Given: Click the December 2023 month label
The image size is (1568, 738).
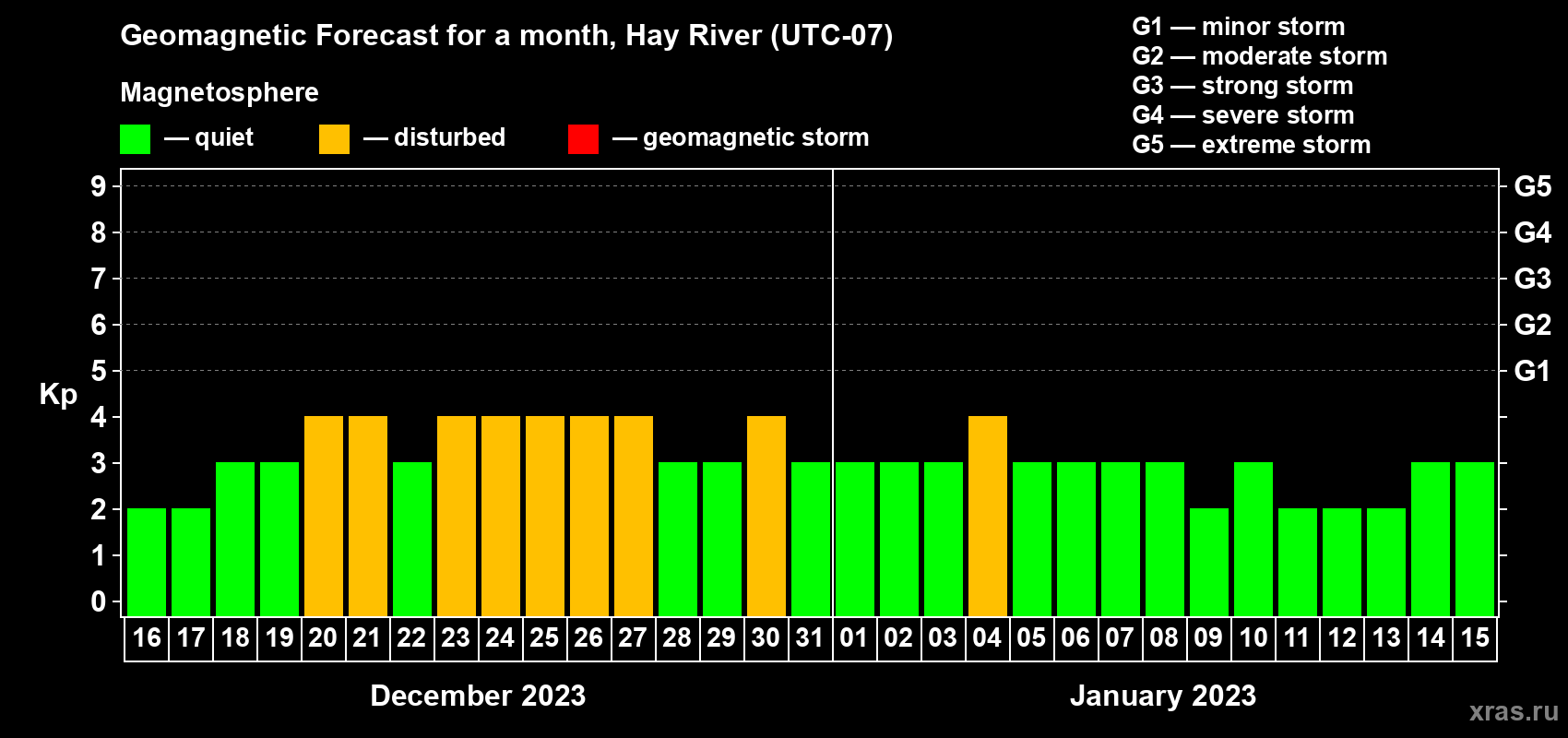Looking at the screenshot, I should pos(478,696).
